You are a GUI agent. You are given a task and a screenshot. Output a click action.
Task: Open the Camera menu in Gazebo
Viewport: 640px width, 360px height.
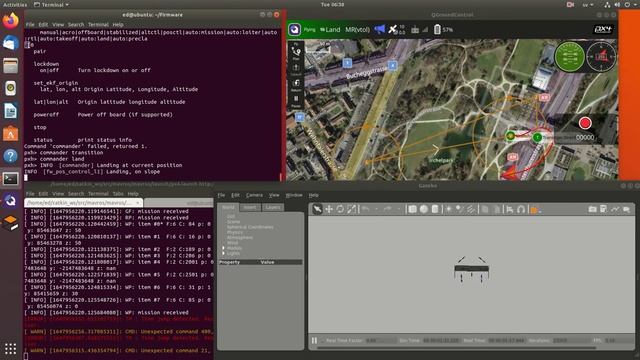pyautogui.click(x=254, y=195)
